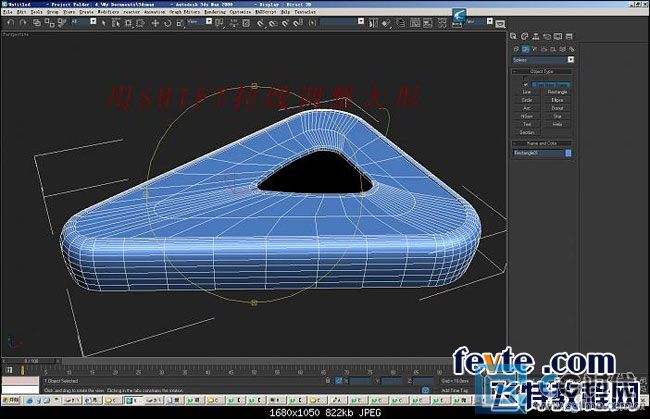Toggle Angle Snap icon
Screen dimensions: 650x419
(273, 23)
